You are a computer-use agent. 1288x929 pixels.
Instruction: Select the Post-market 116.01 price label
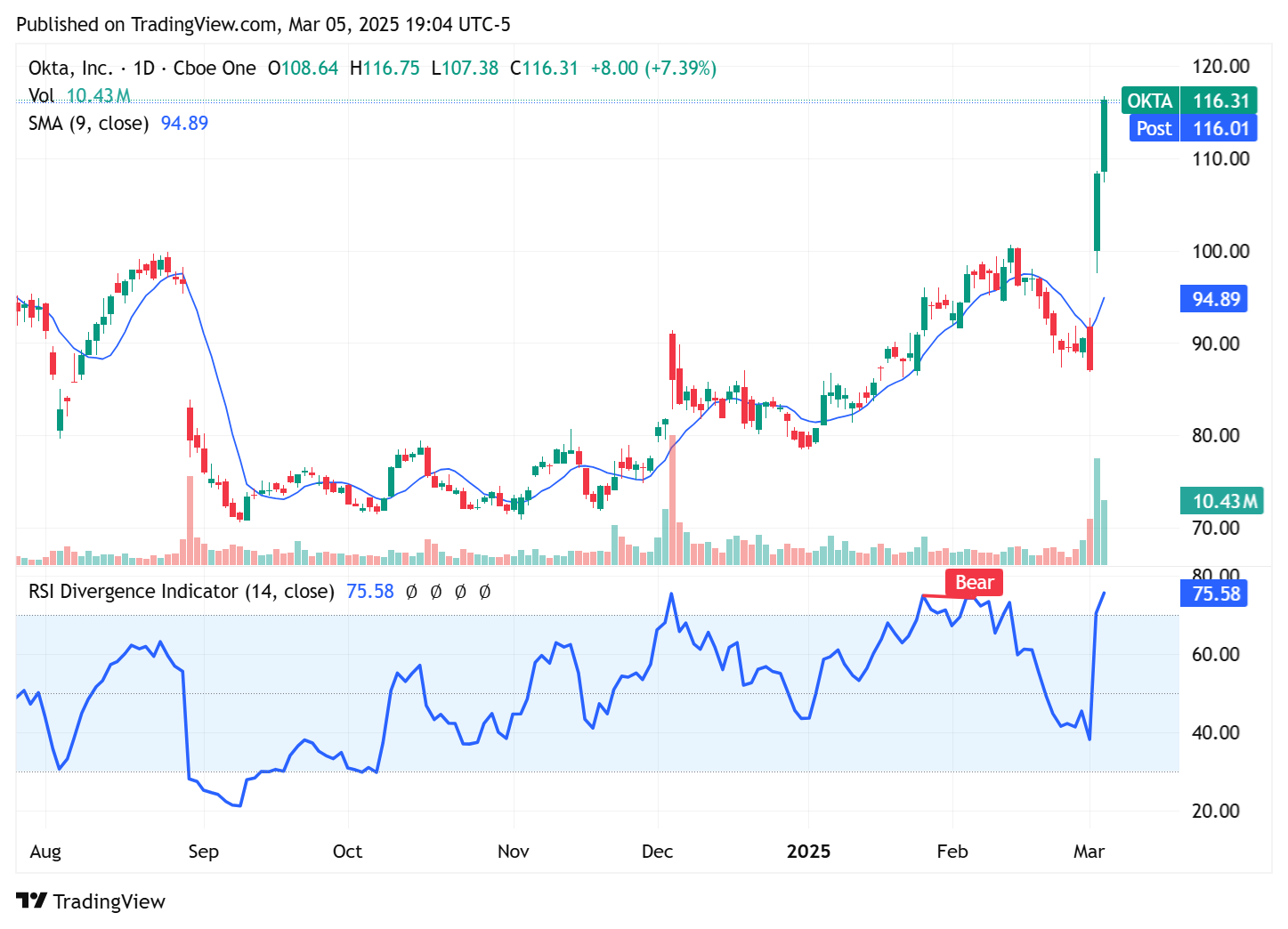coord(1193,128)
